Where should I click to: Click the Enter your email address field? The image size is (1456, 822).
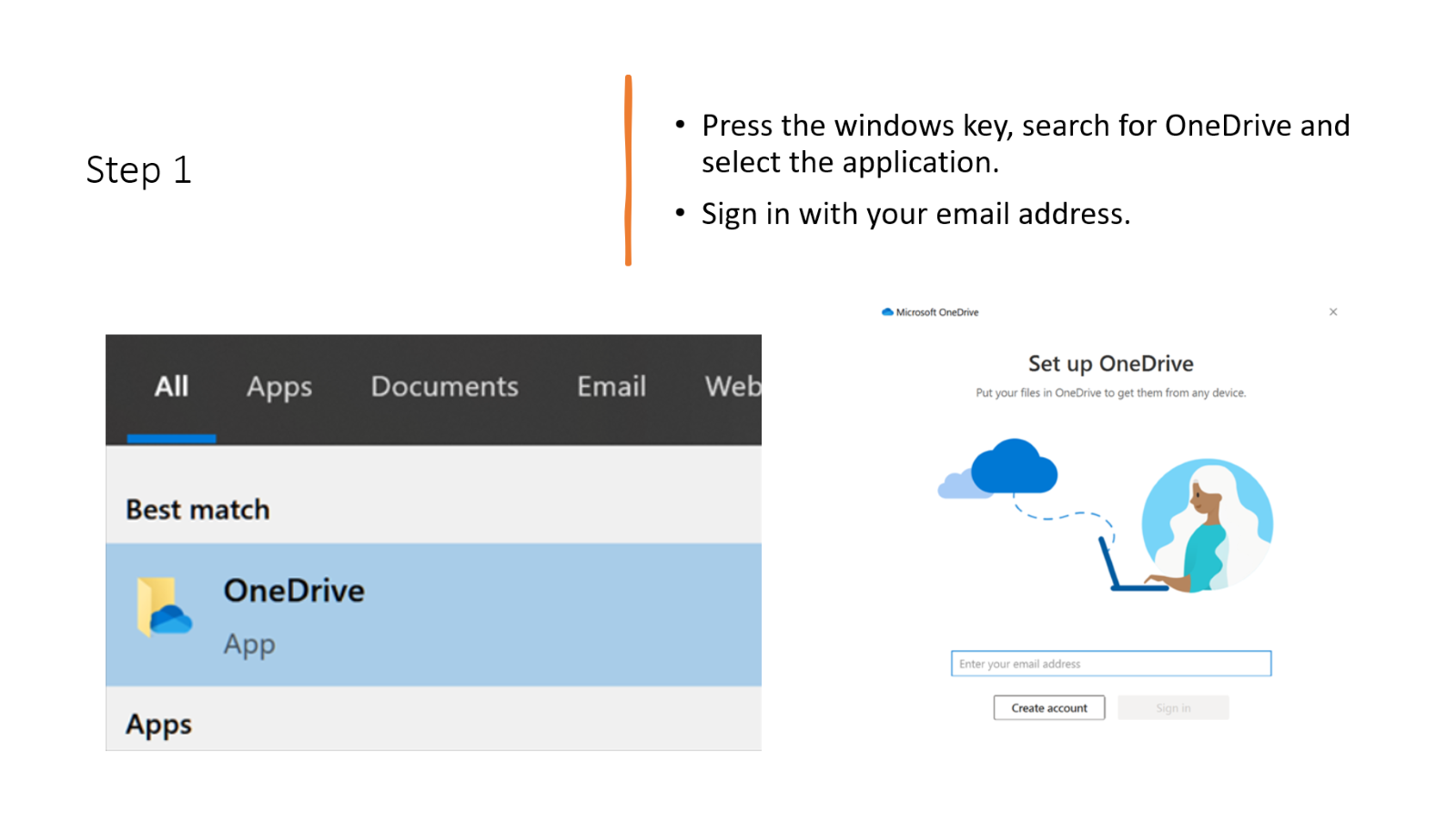(x=1110, y=664)
